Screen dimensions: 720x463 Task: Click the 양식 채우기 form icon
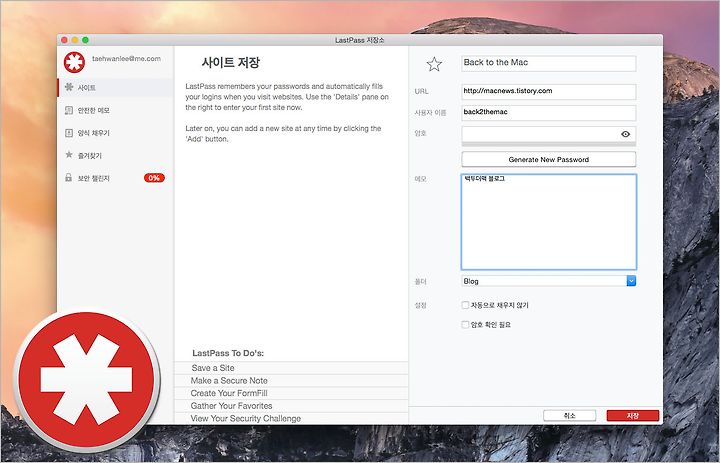(69, 133)
